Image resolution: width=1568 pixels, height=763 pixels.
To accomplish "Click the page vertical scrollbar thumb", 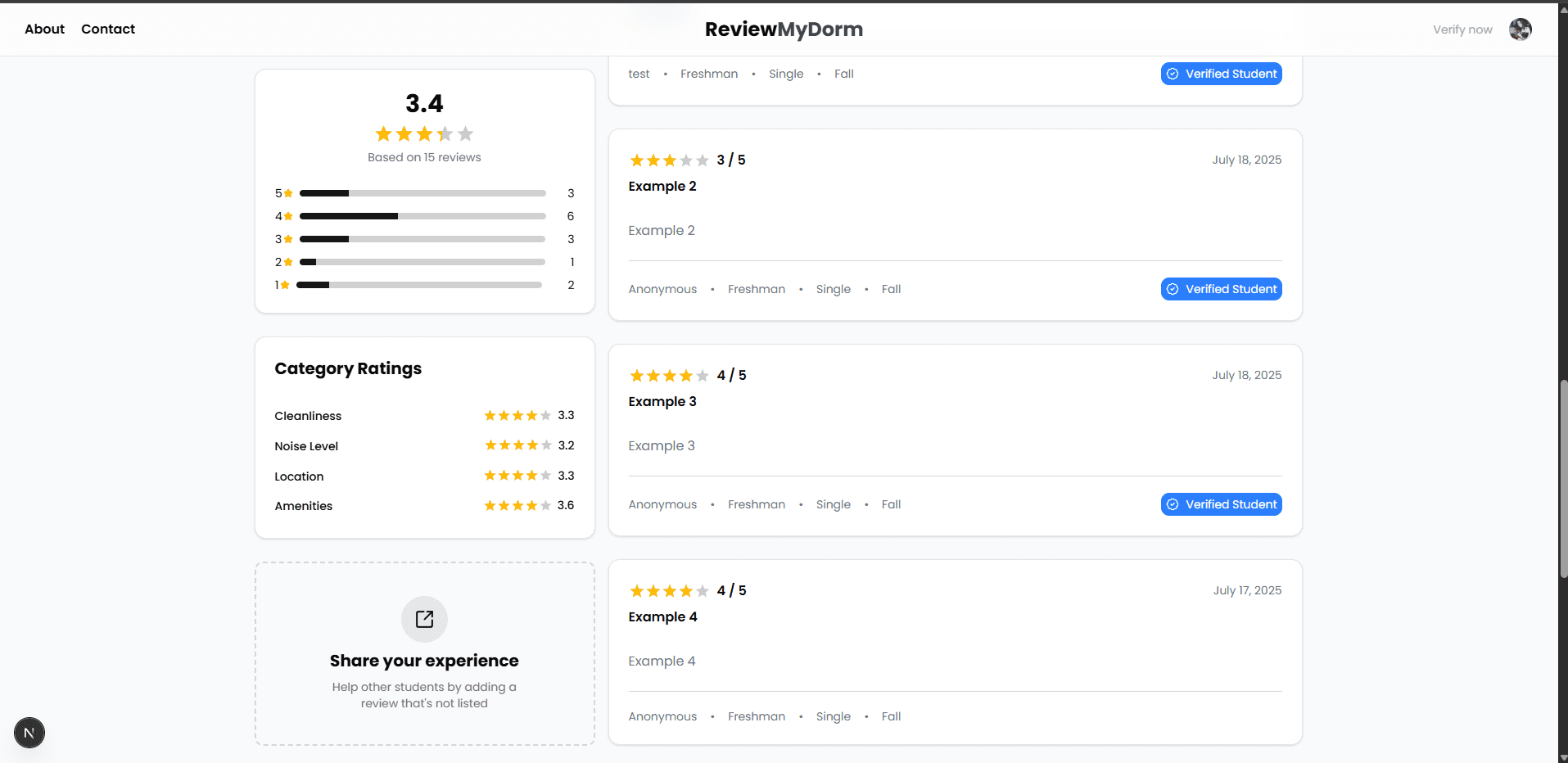I will 1563,479.
